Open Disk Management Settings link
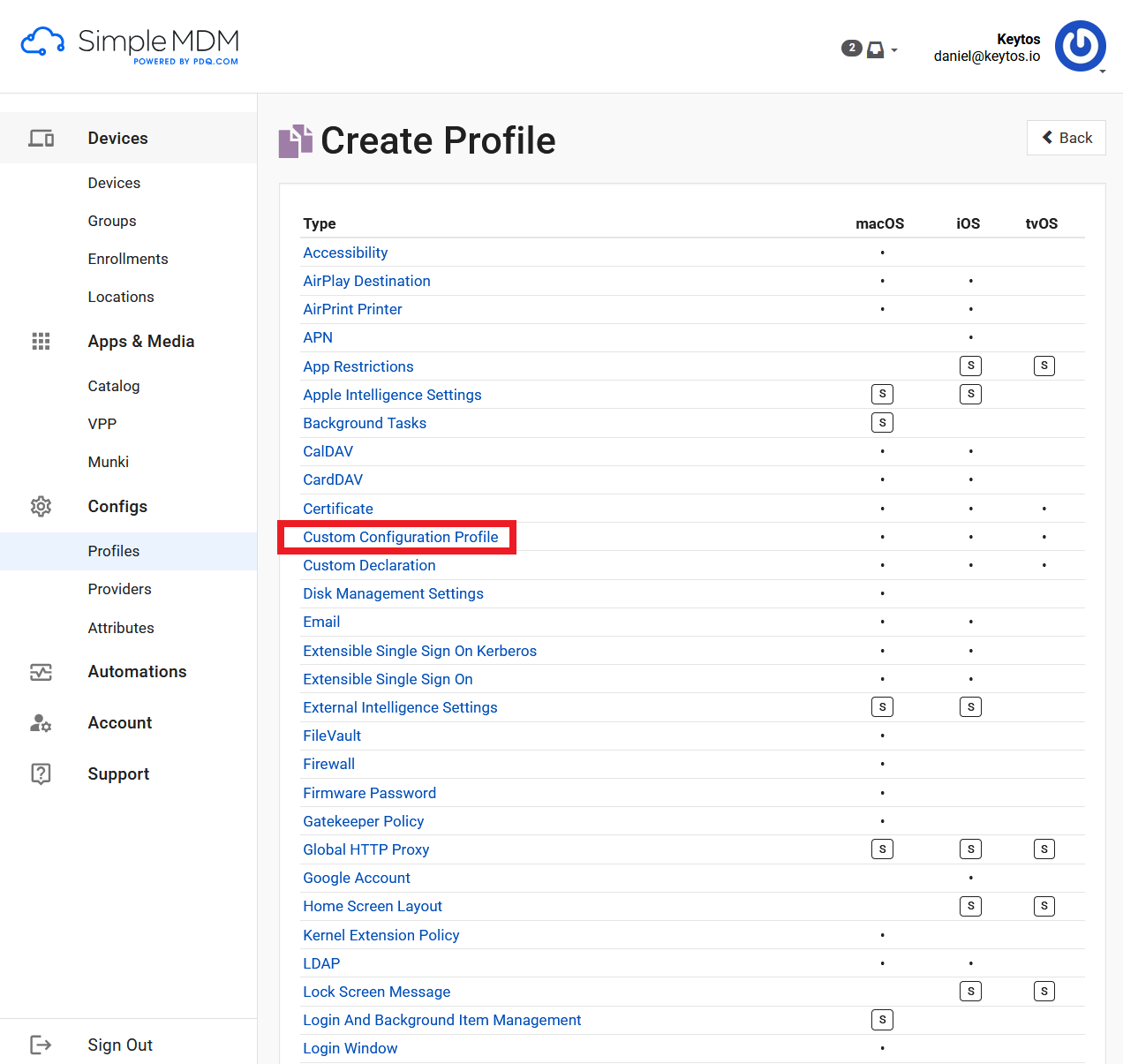This screenshot has height=1064, width=1123. pyautogui.click(x=393, y=593)
